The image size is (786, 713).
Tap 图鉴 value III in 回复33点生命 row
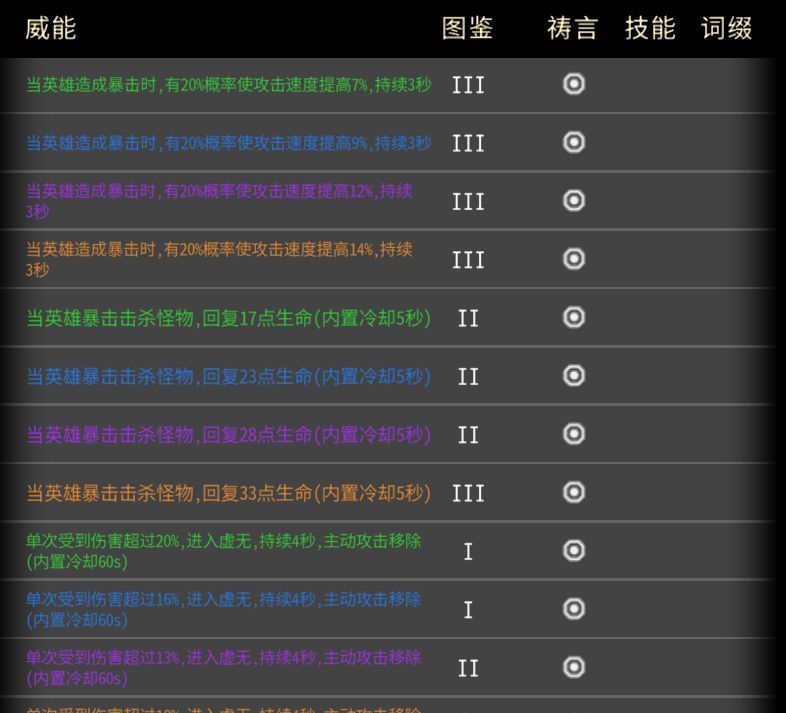pyautogui.click(x=468, y=493)
